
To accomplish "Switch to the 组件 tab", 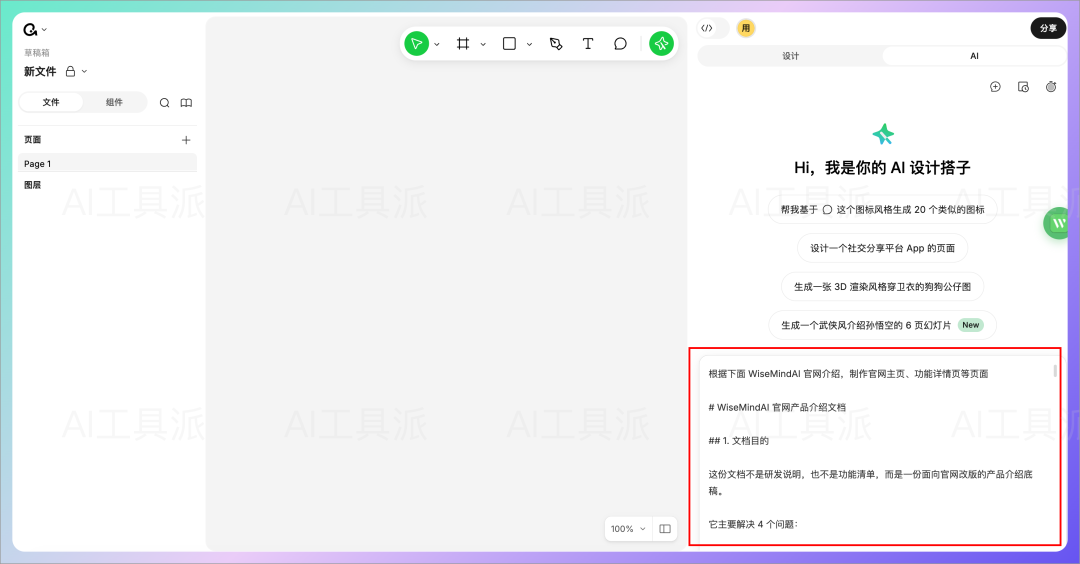I will 114,102.
